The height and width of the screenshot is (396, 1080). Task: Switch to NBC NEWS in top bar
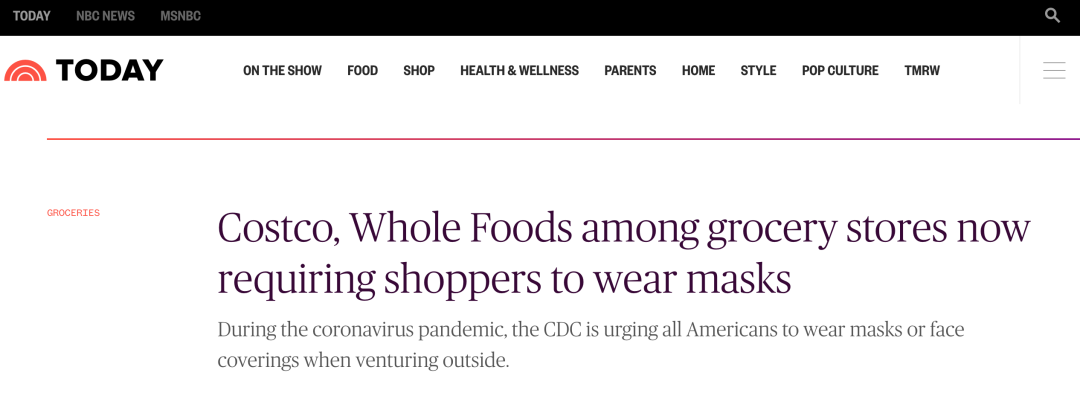click(x=105, y=16)
